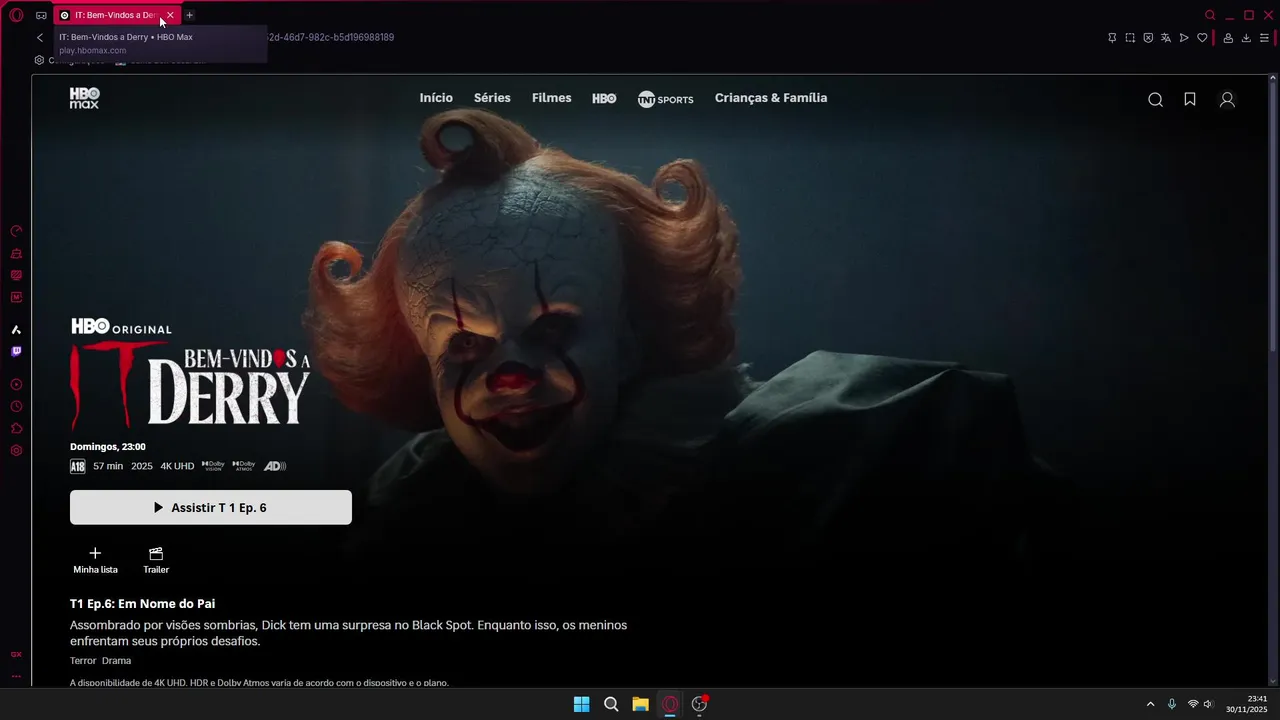1280x720 pixels.
Task: Open the Twitch sidebar icon
Action: coord(16,351)
